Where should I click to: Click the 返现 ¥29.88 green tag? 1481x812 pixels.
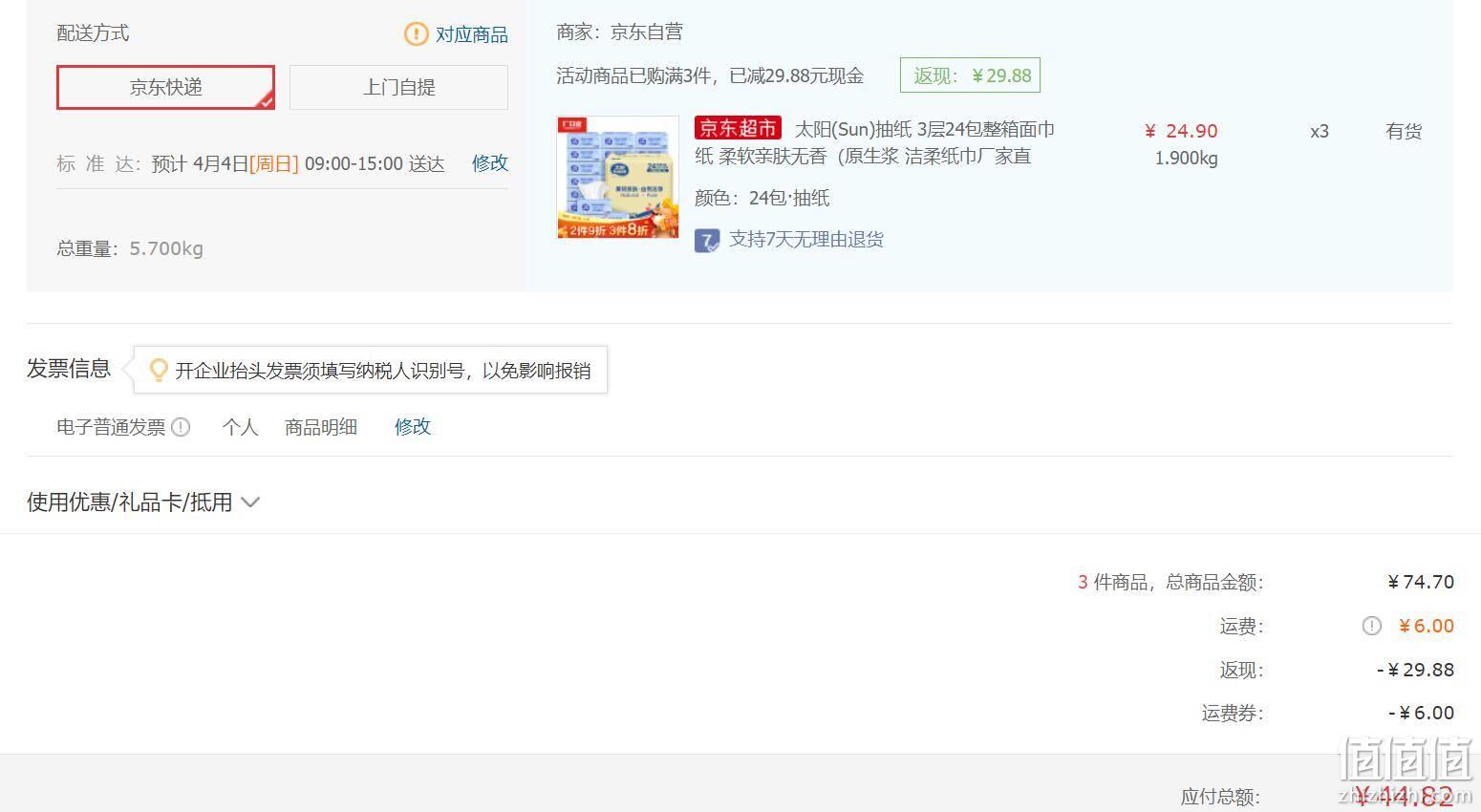[970, 75]
